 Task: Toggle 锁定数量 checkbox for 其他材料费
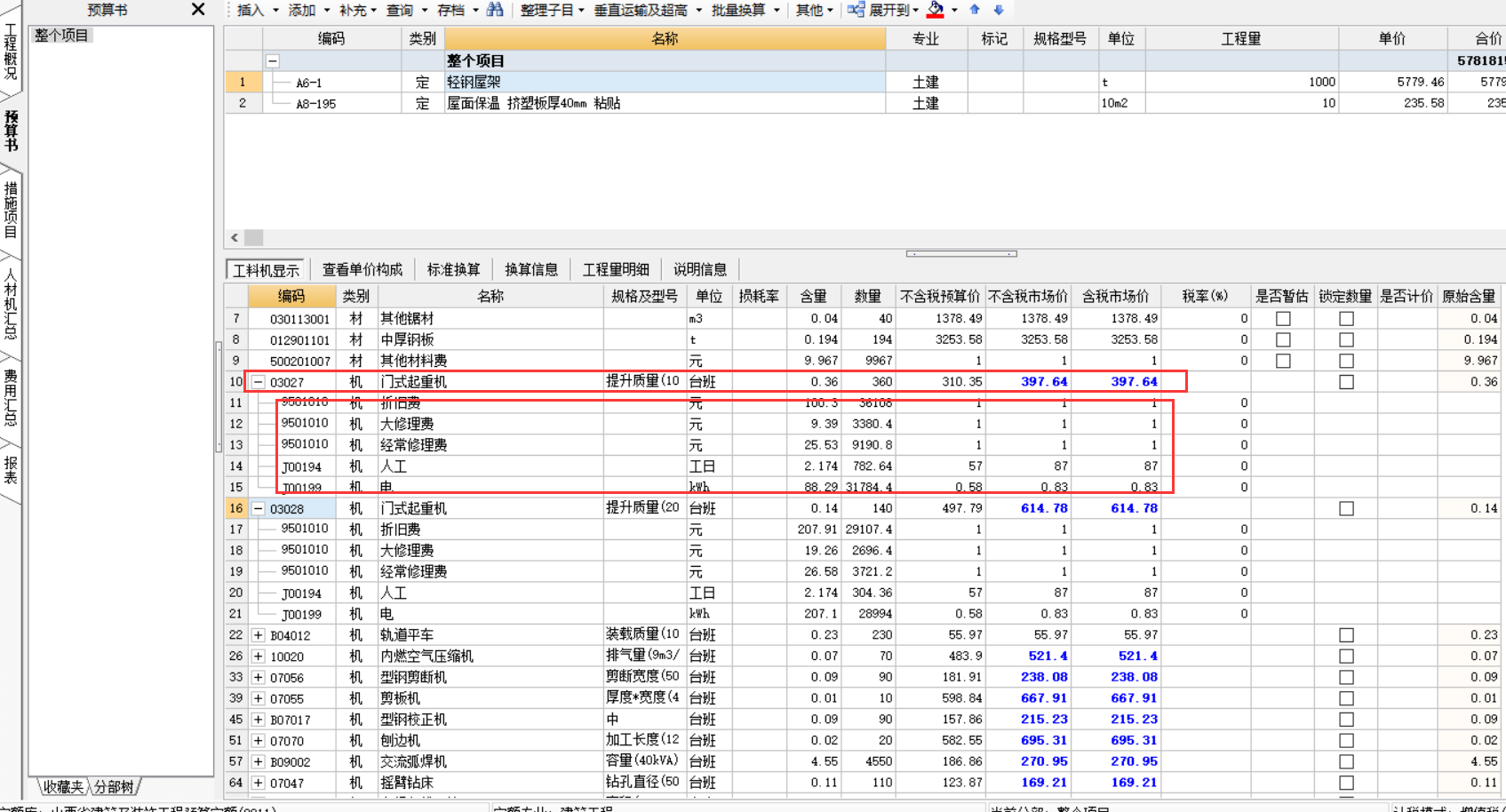click(x=1346, y=361)
